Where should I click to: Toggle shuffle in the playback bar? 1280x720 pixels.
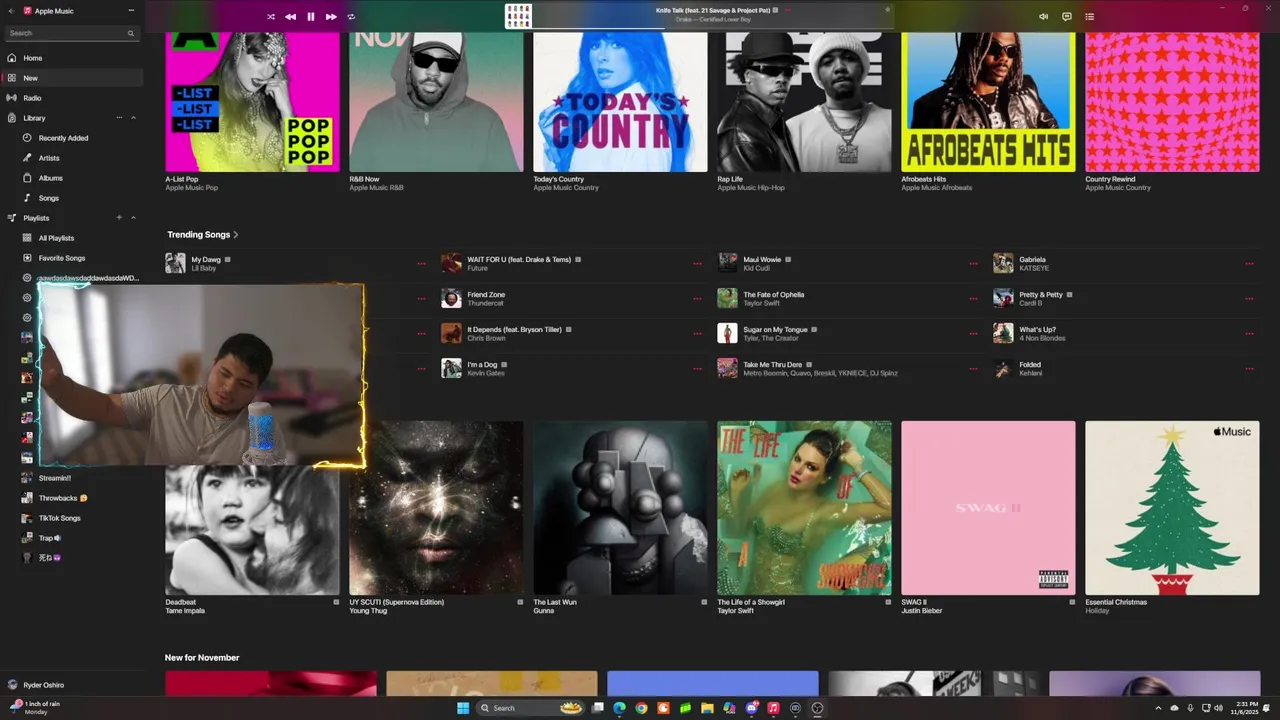[271, 17]
